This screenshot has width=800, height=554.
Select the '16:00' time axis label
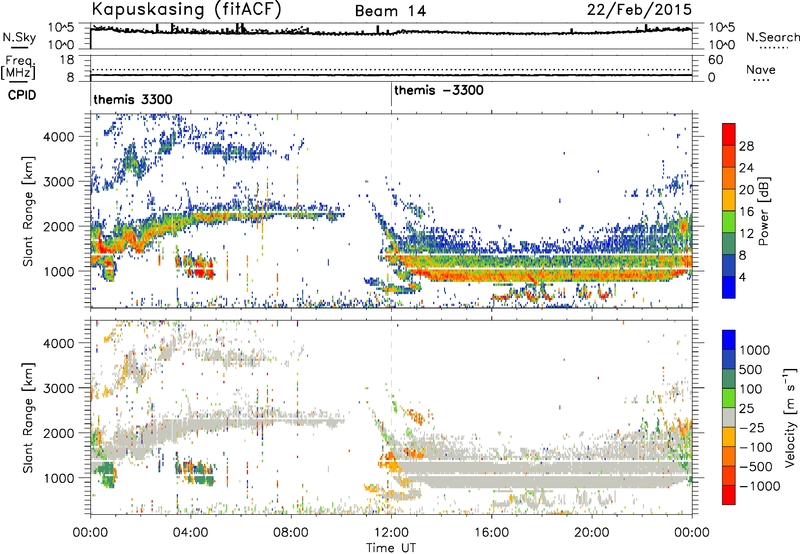(x=491, y=533)
